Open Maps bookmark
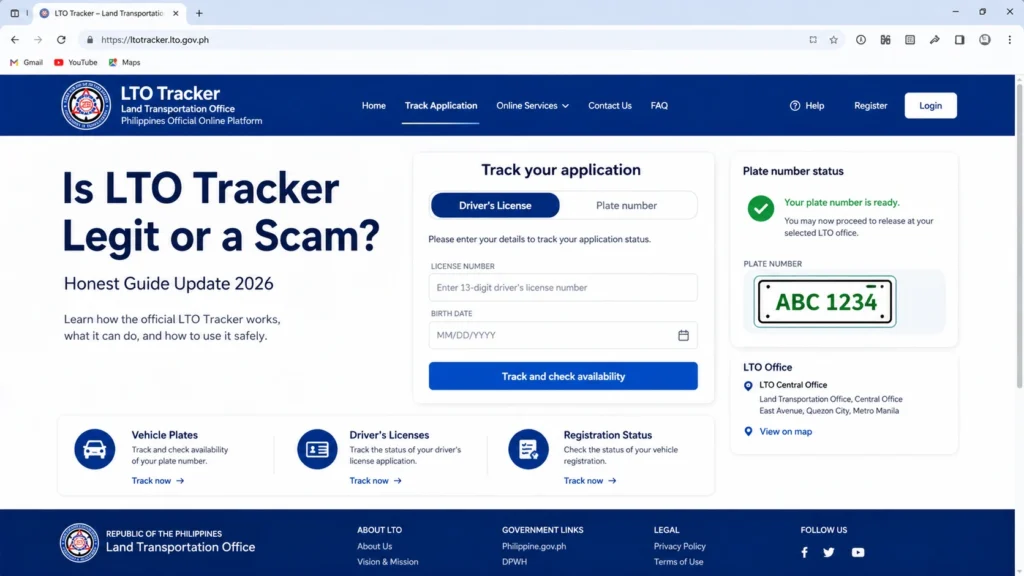This screenshot has width=1024, height=576. click(124, 63)
